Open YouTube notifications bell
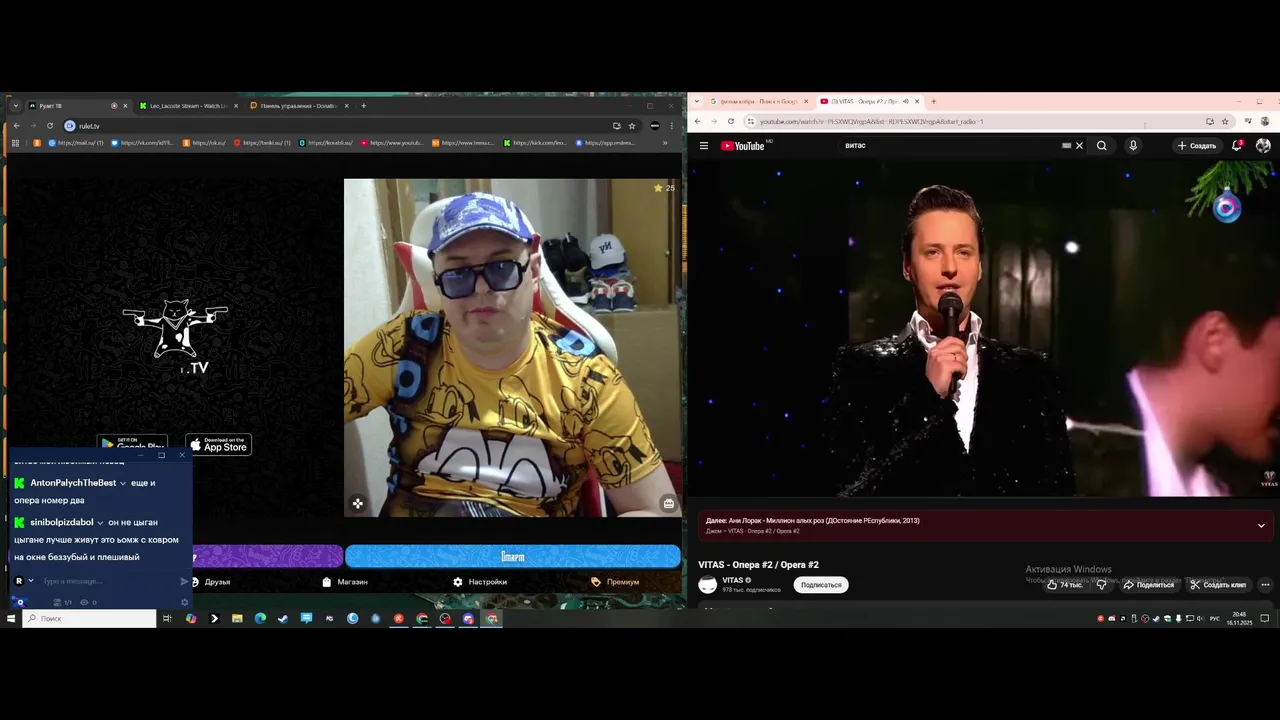 1237,146
